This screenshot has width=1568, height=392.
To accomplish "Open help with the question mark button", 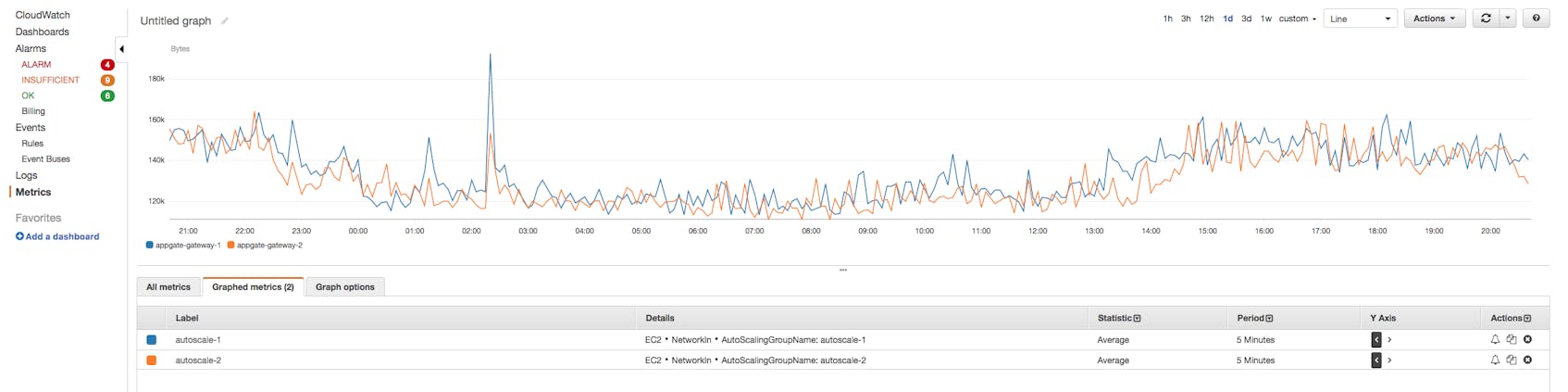I will coord(1536,19).
